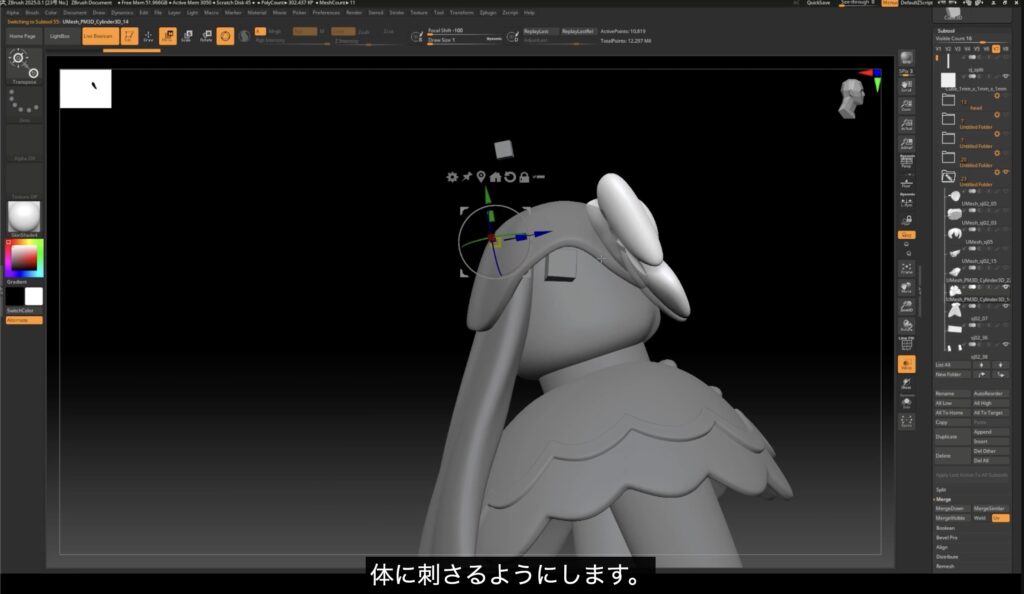Click the white reference thumbnail in the viewport
The height and width of the screenshot is (594, 1024).
point(86,89)
